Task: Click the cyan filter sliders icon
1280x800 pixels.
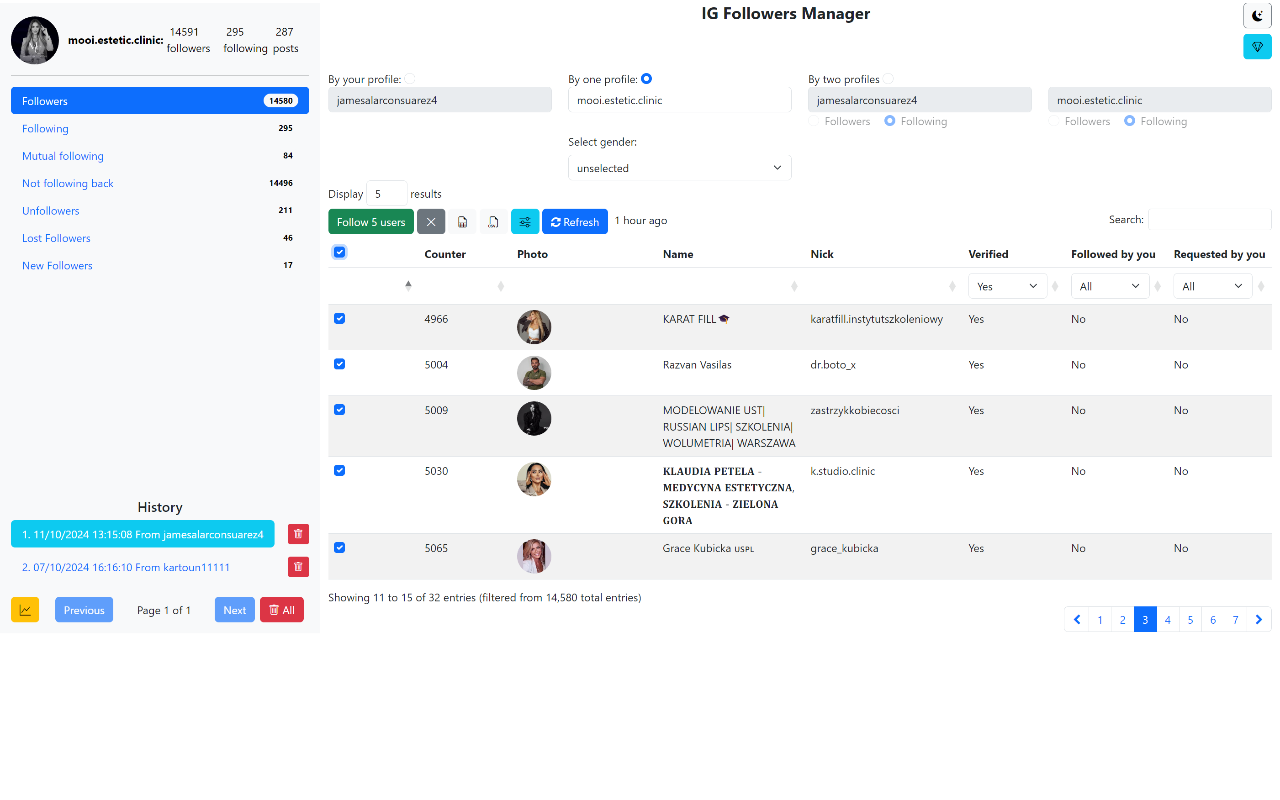Action: tap(525, 221)
